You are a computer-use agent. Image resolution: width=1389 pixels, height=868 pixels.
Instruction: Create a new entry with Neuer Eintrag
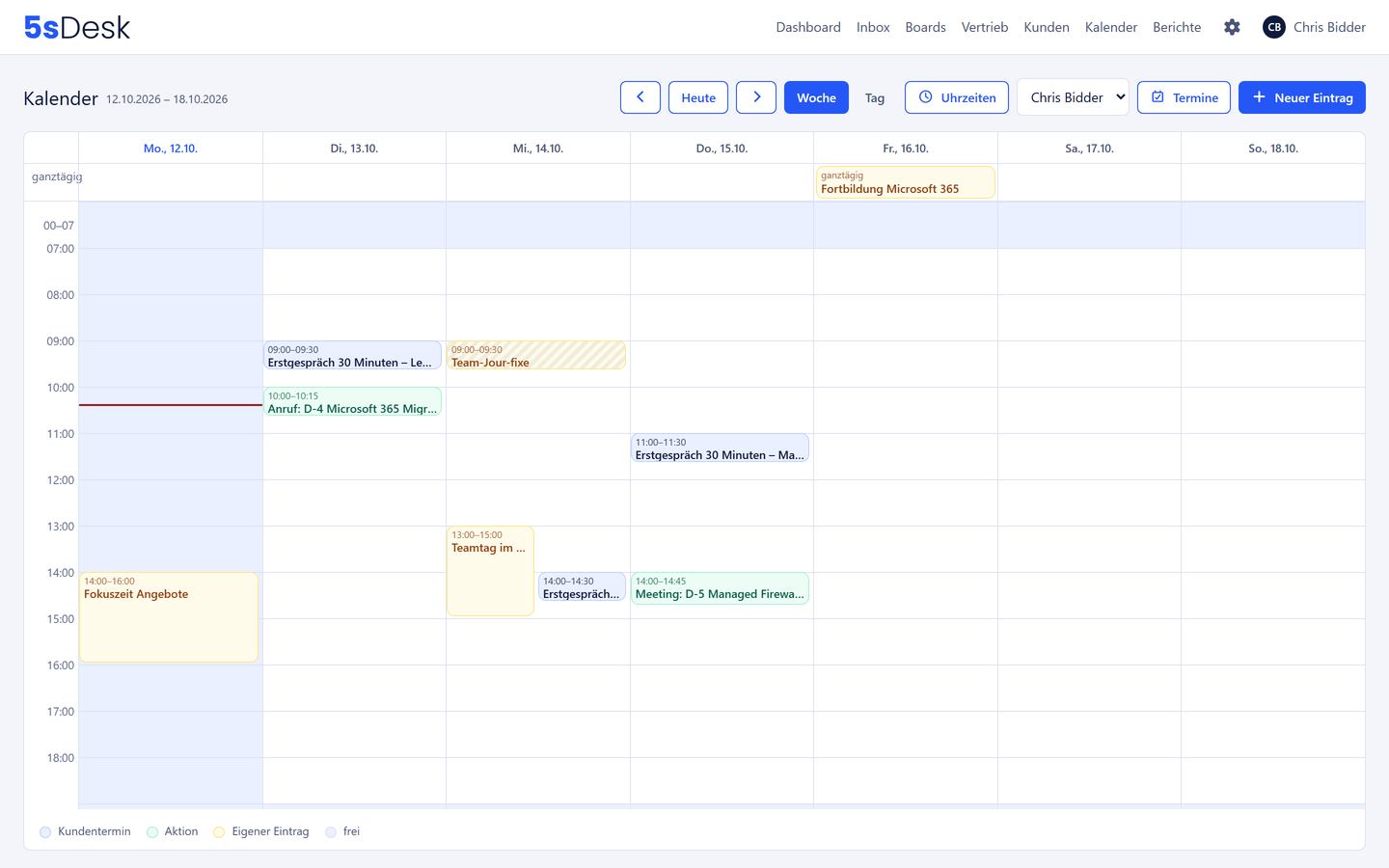1302,97
